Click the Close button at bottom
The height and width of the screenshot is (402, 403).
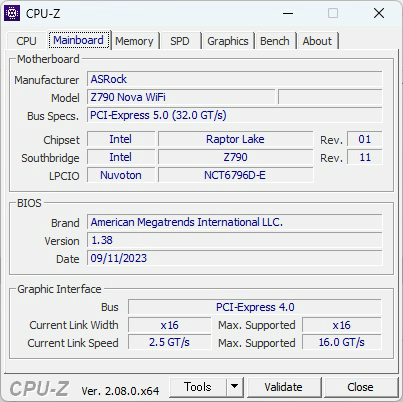[360, 387]
